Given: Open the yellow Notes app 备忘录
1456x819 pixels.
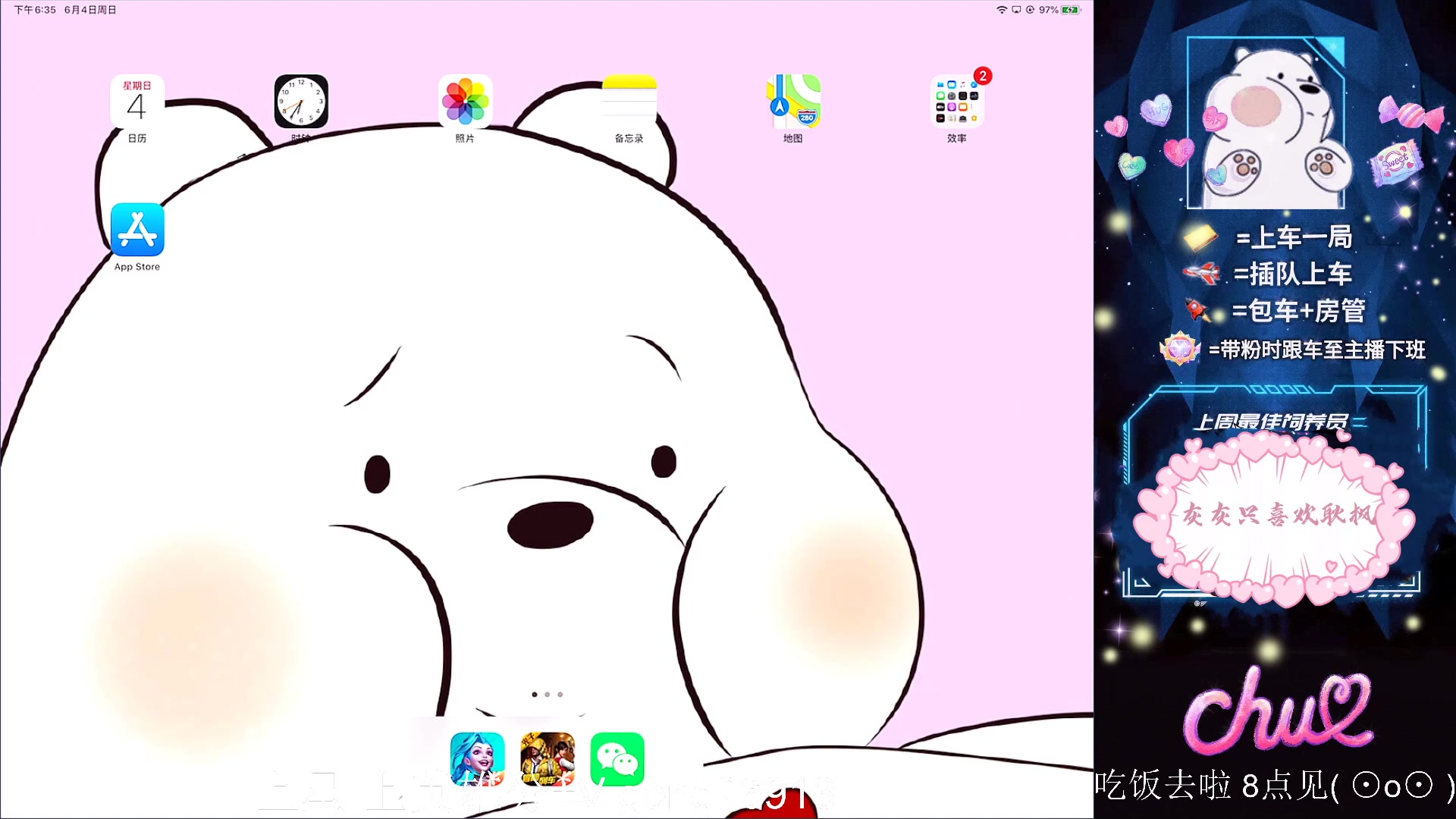Looking at the screenshot, I should (x=629, y=102).
